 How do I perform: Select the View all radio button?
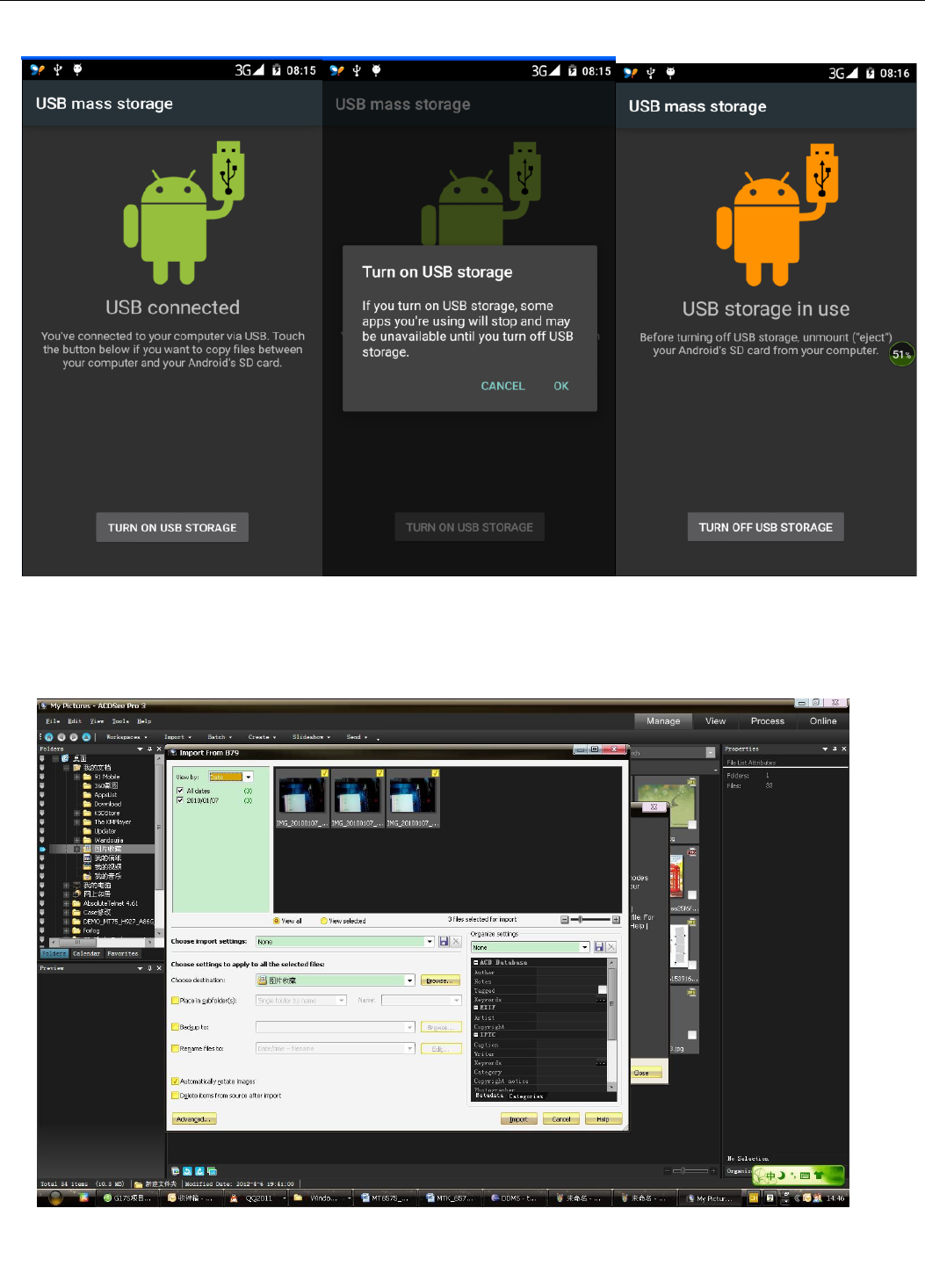(277, 921)
